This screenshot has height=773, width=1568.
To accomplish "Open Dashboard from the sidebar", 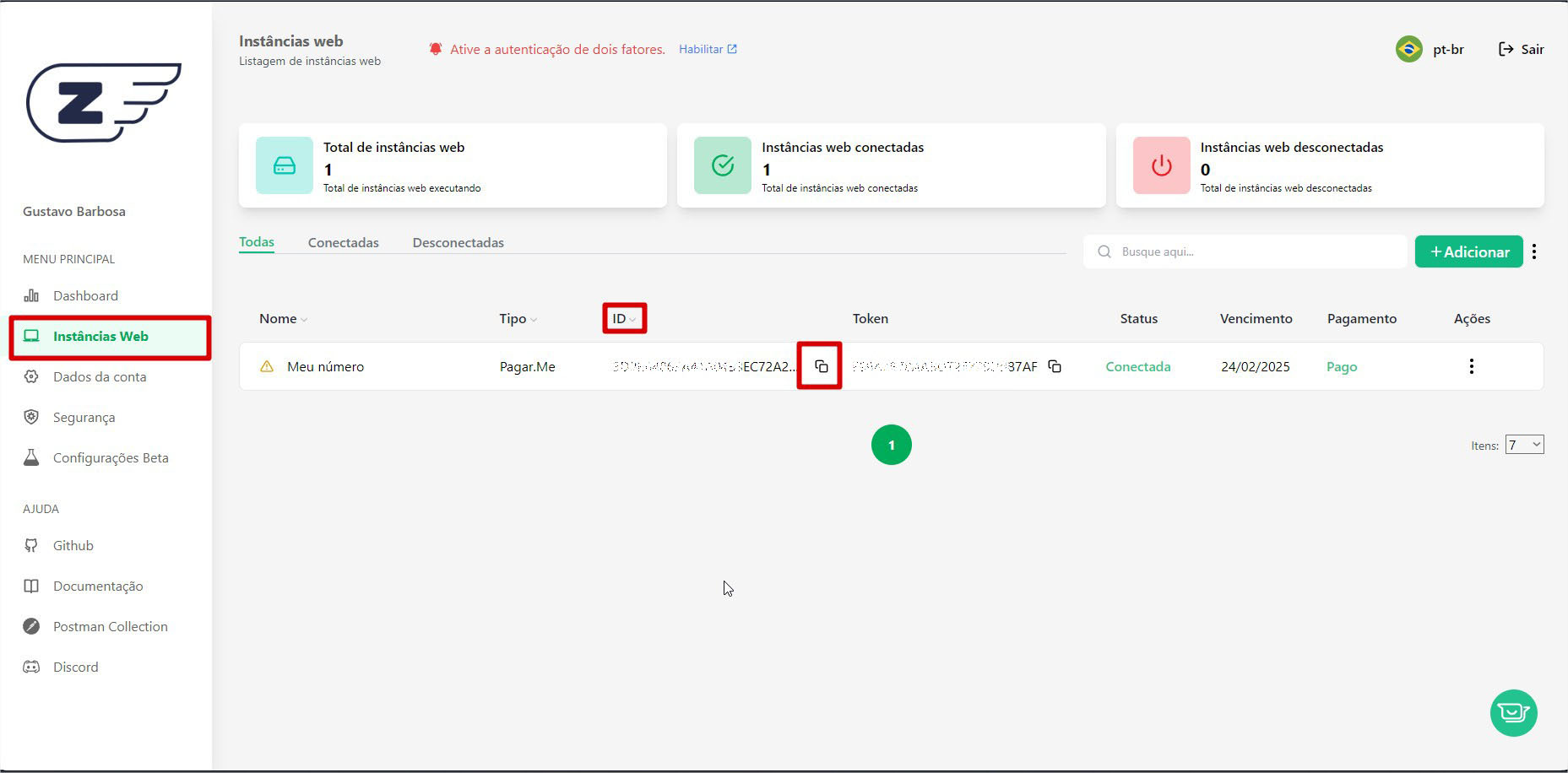I will (85, 295).
